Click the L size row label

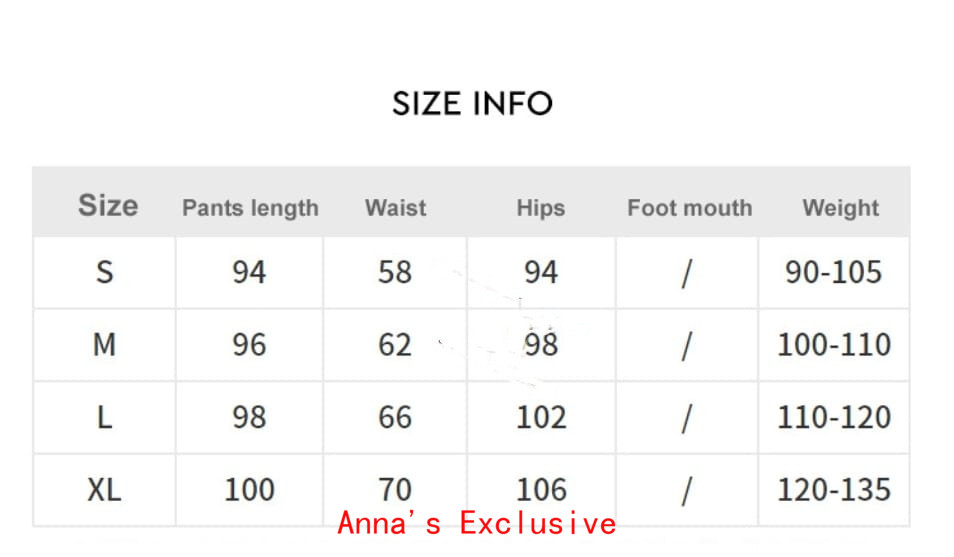105,417
